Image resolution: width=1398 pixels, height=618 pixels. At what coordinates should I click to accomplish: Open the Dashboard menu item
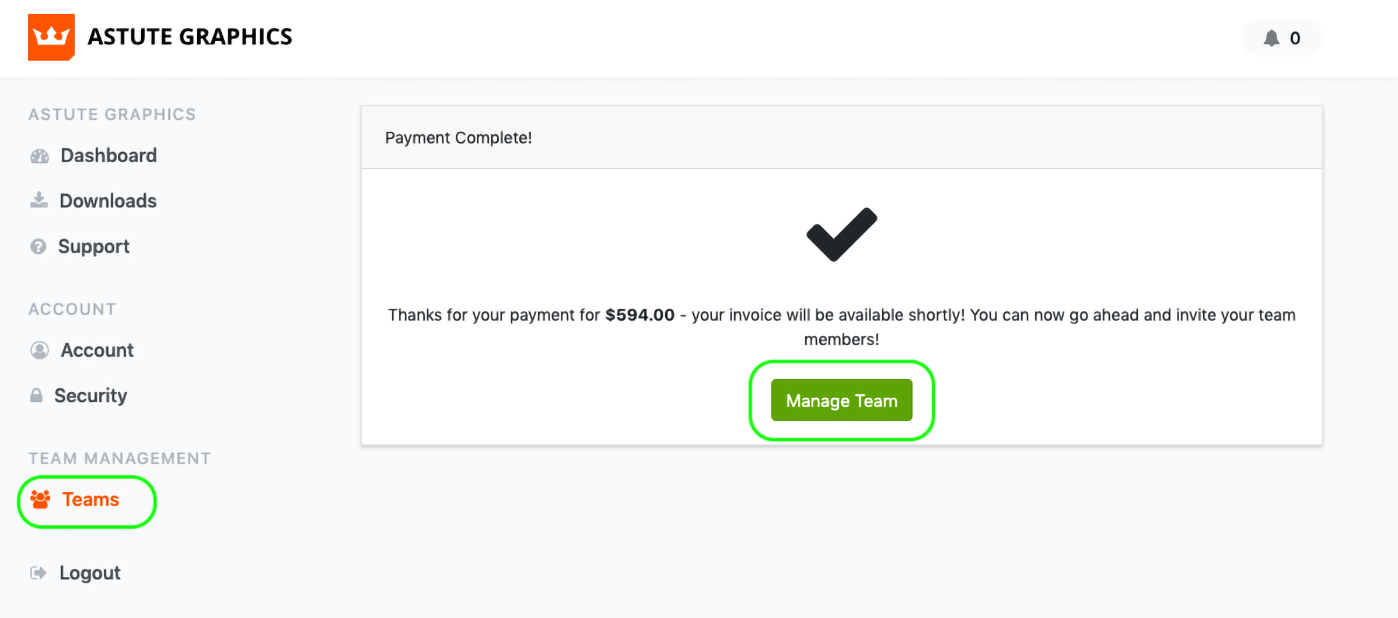pyautogui.click(x=108, y=156)
